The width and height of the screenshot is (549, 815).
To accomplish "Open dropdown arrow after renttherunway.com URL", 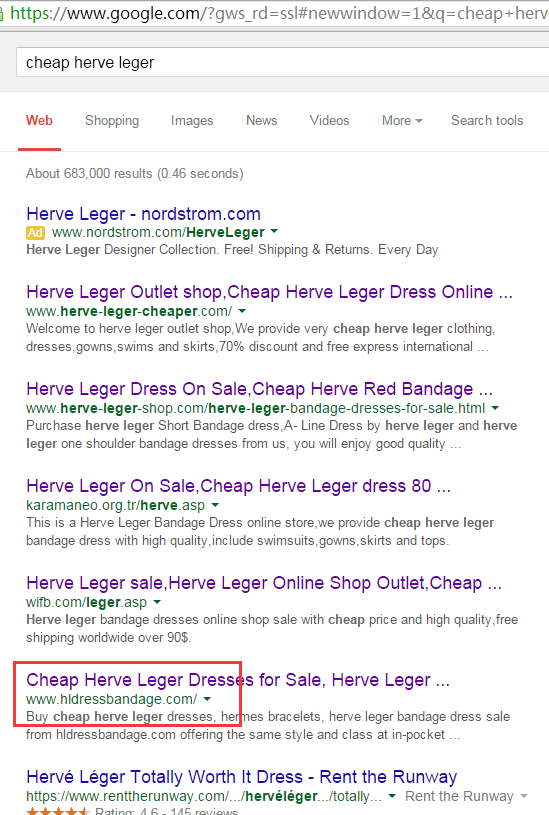I will (x=392, y=796).
